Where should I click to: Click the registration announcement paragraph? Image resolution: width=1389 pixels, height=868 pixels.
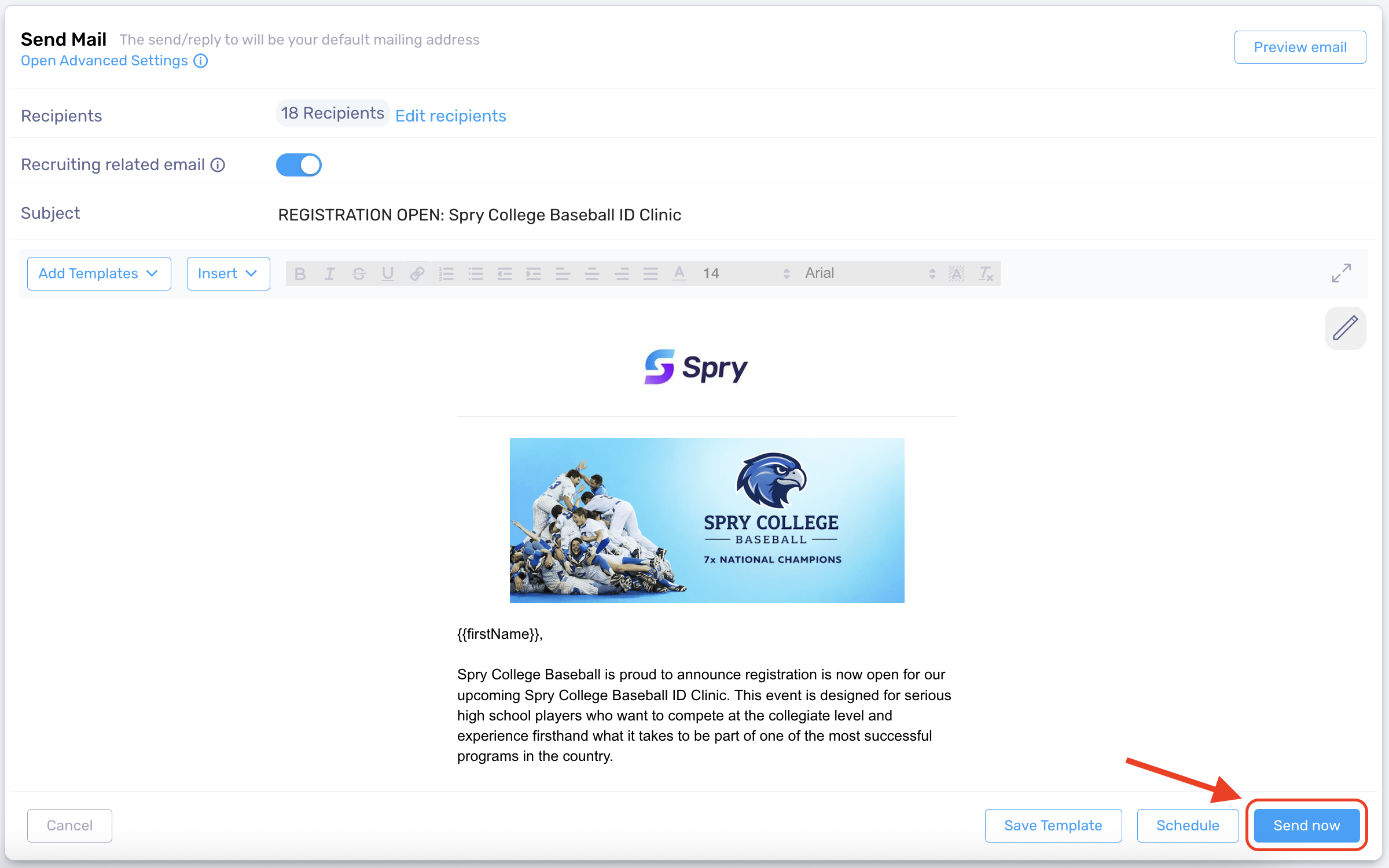pos(704,715)
